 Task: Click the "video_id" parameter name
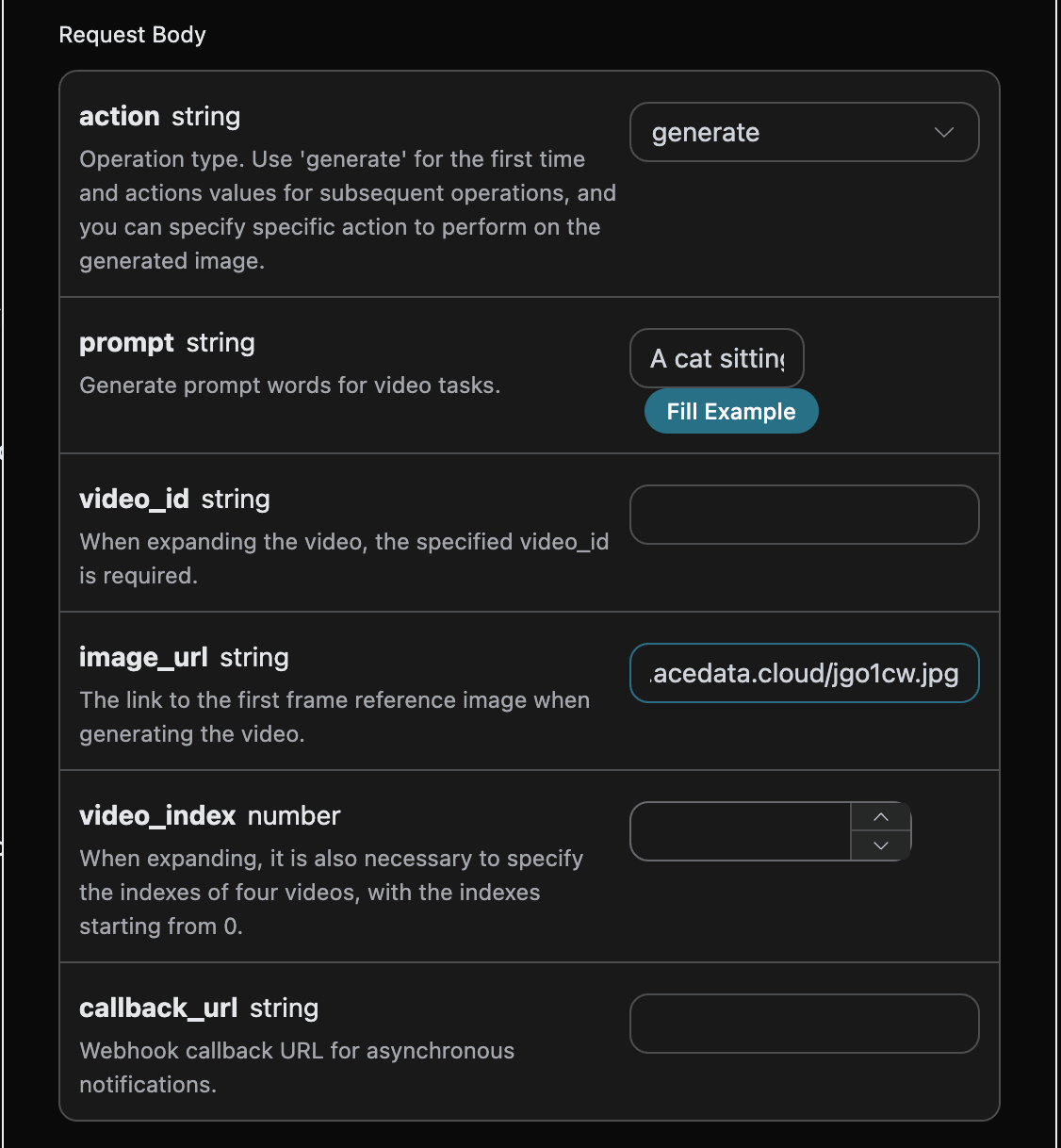[x=134, y=499]
